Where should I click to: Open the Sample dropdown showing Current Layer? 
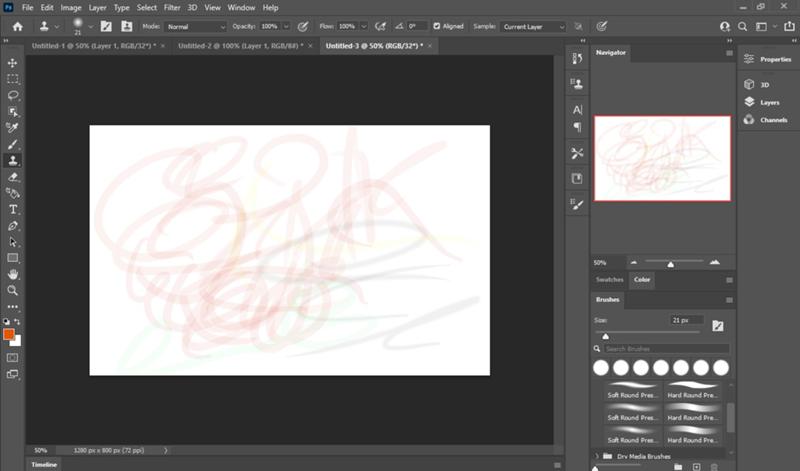(x=533, y=27)
